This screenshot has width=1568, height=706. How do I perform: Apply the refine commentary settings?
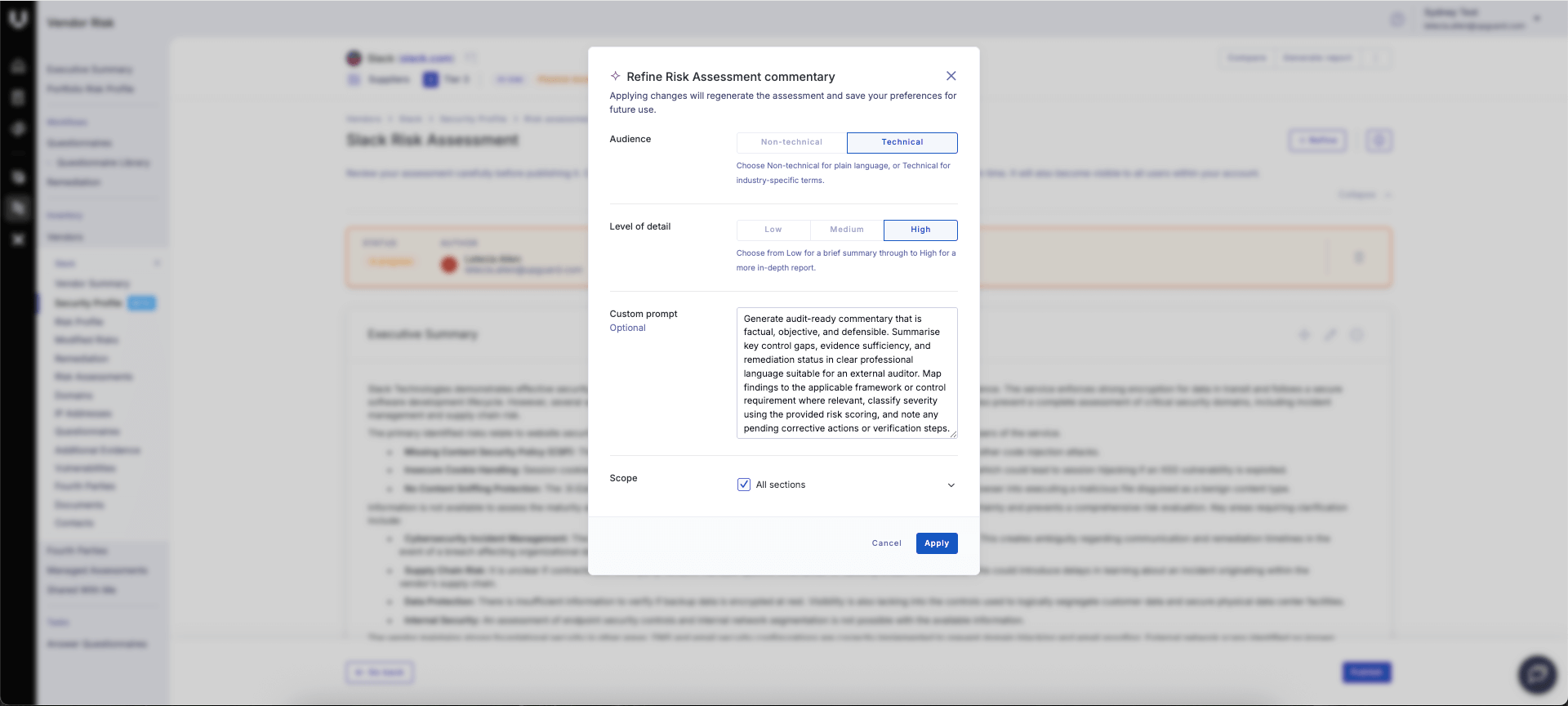pyautogui.click(x=937, y=543)
